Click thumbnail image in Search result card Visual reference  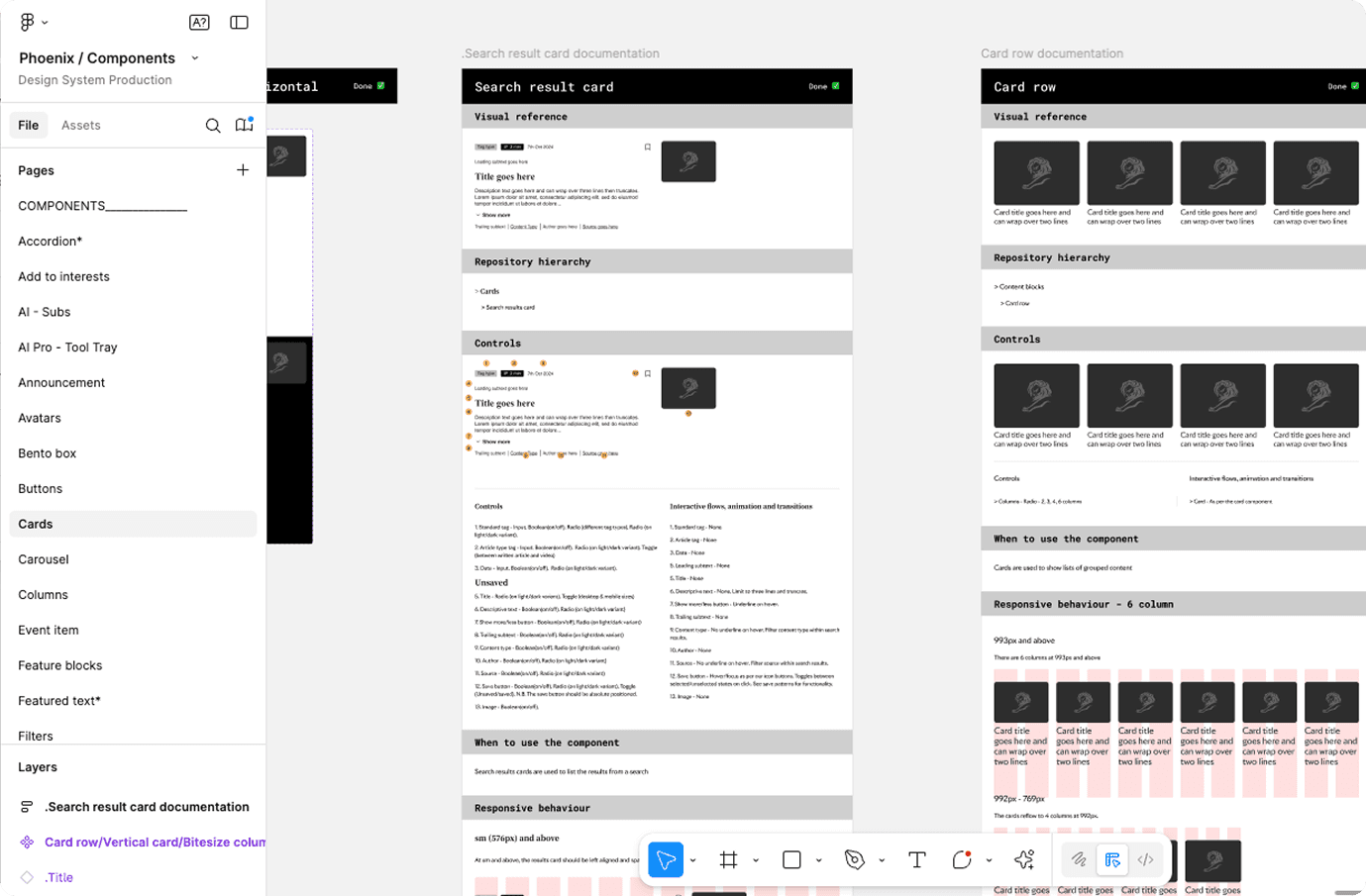pyautogui.click(x=688, y=161)
